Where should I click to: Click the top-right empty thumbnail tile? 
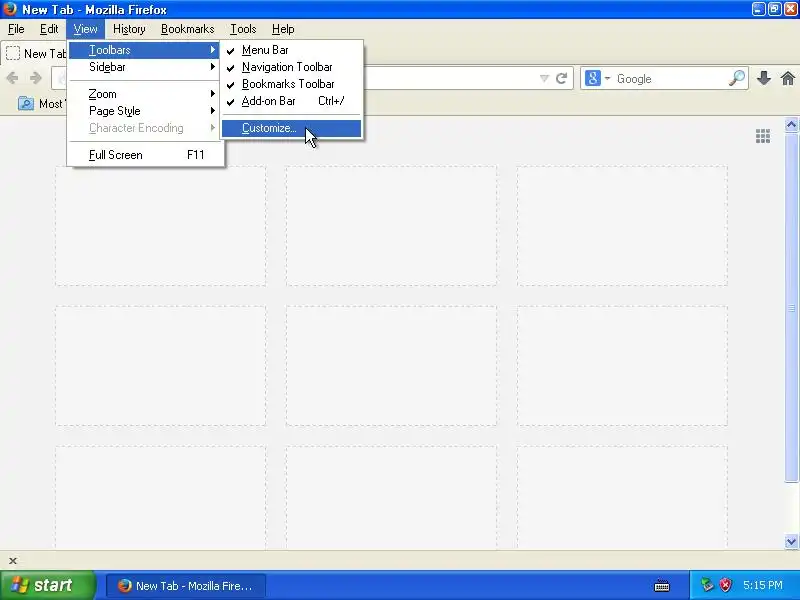click(x=622, y=226)
